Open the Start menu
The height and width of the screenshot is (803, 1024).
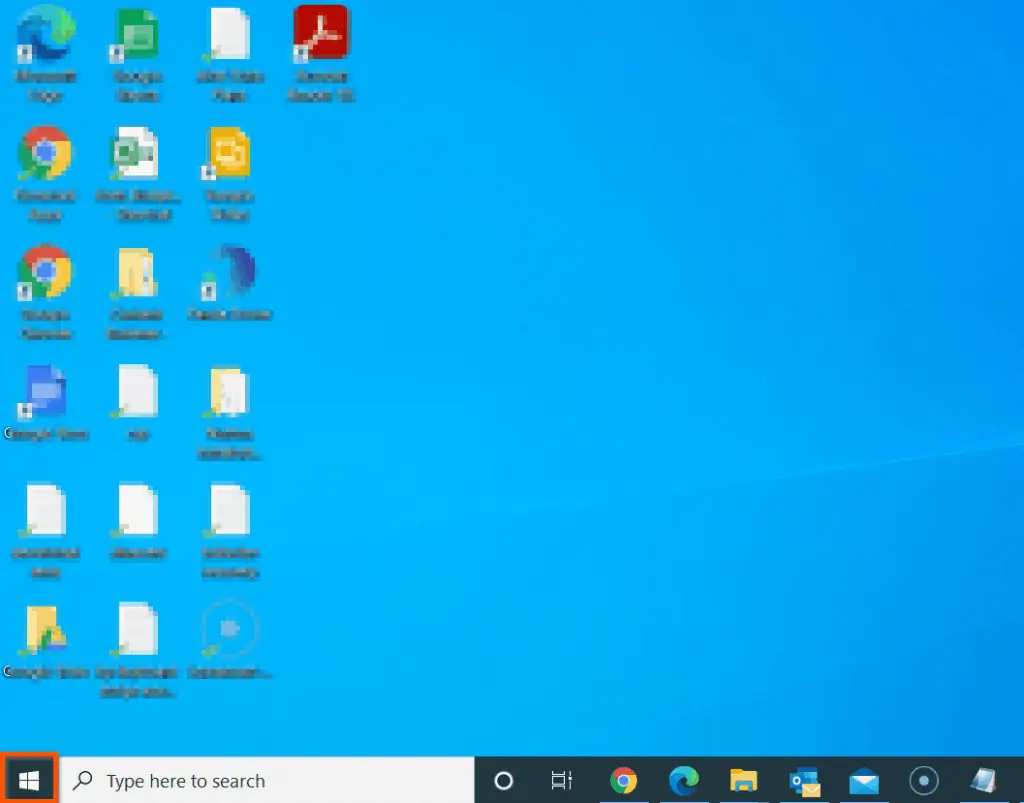pyautogui.click(x=27, y=780)
